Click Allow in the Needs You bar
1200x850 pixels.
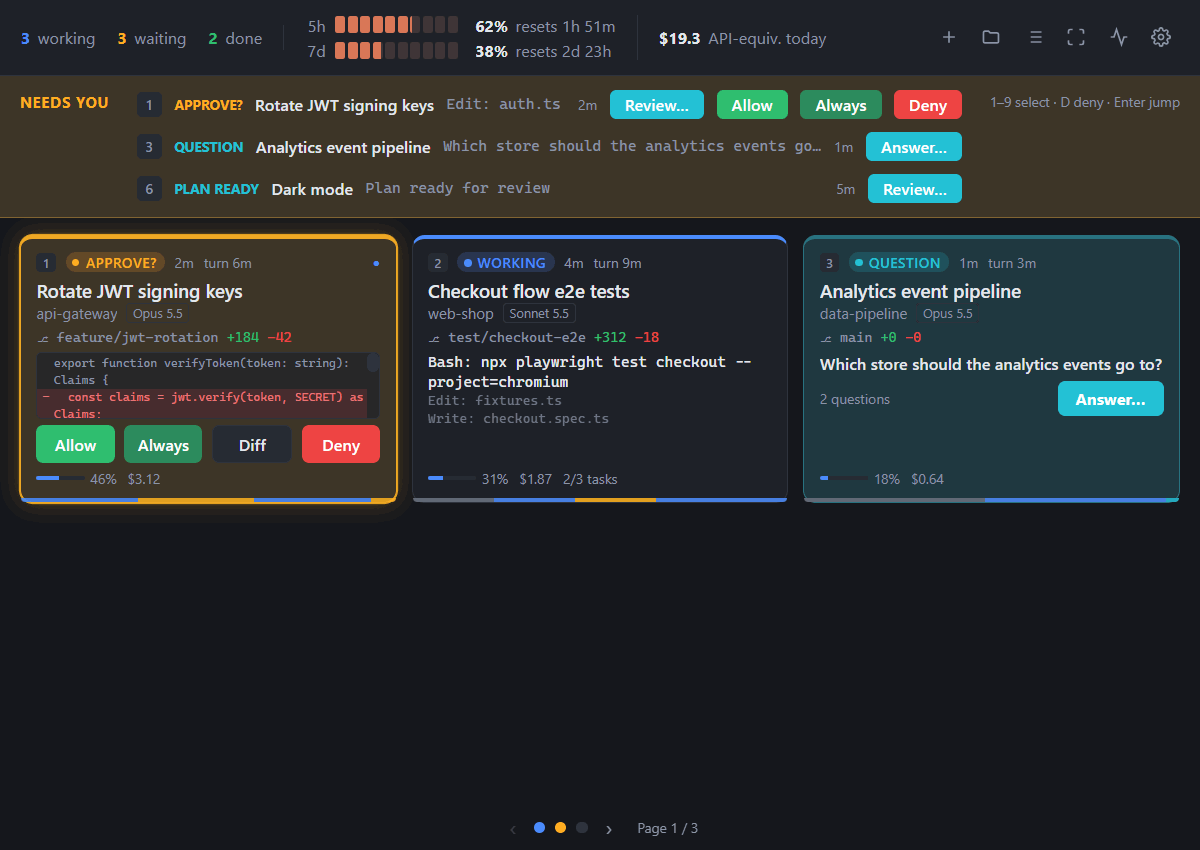[x=752, y=105]
